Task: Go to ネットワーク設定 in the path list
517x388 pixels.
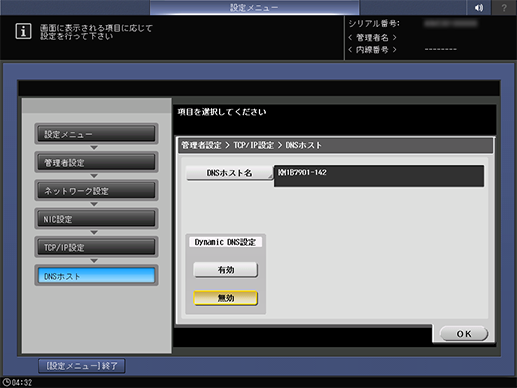Action: [x=96, y=191]
